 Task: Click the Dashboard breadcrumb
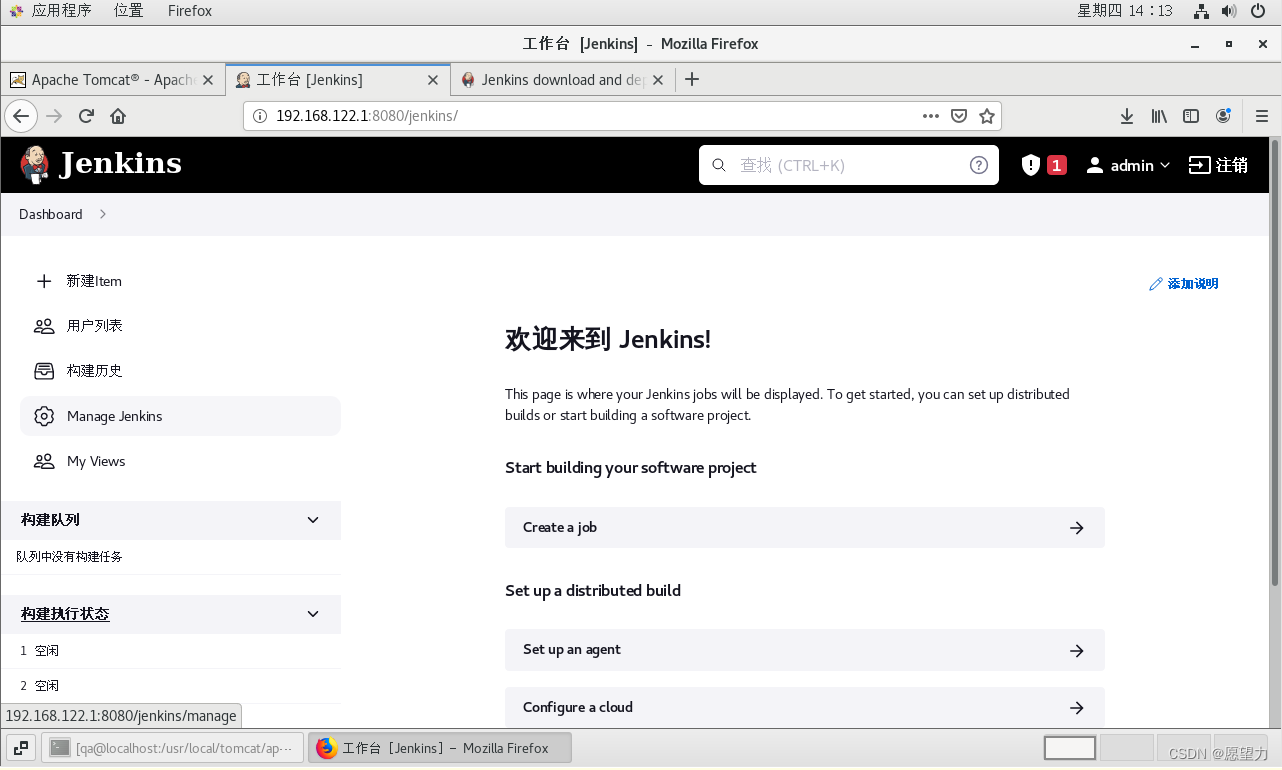tap(51, 214)
